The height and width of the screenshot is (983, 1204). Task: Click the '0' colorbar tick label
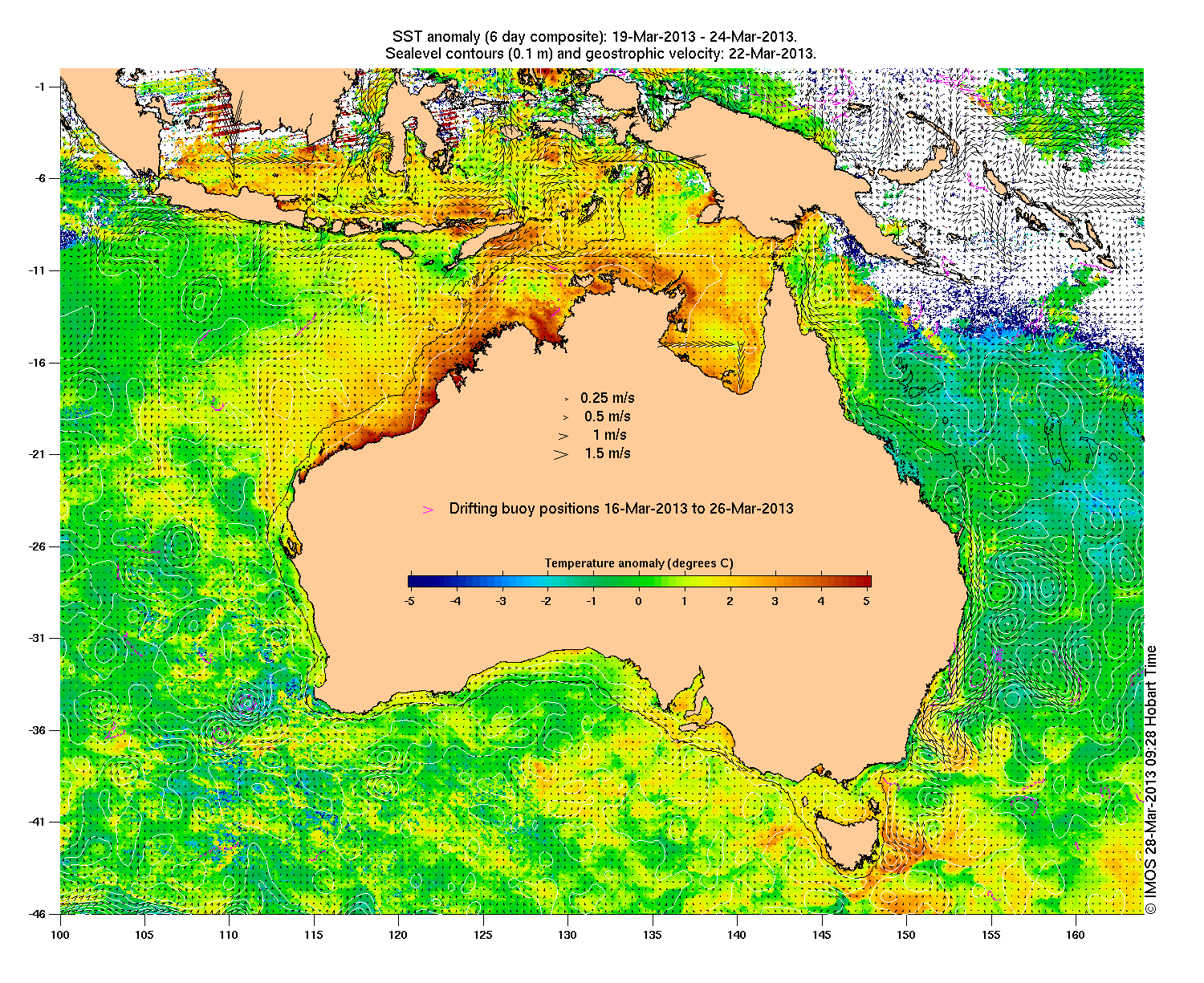pos(639,600)
